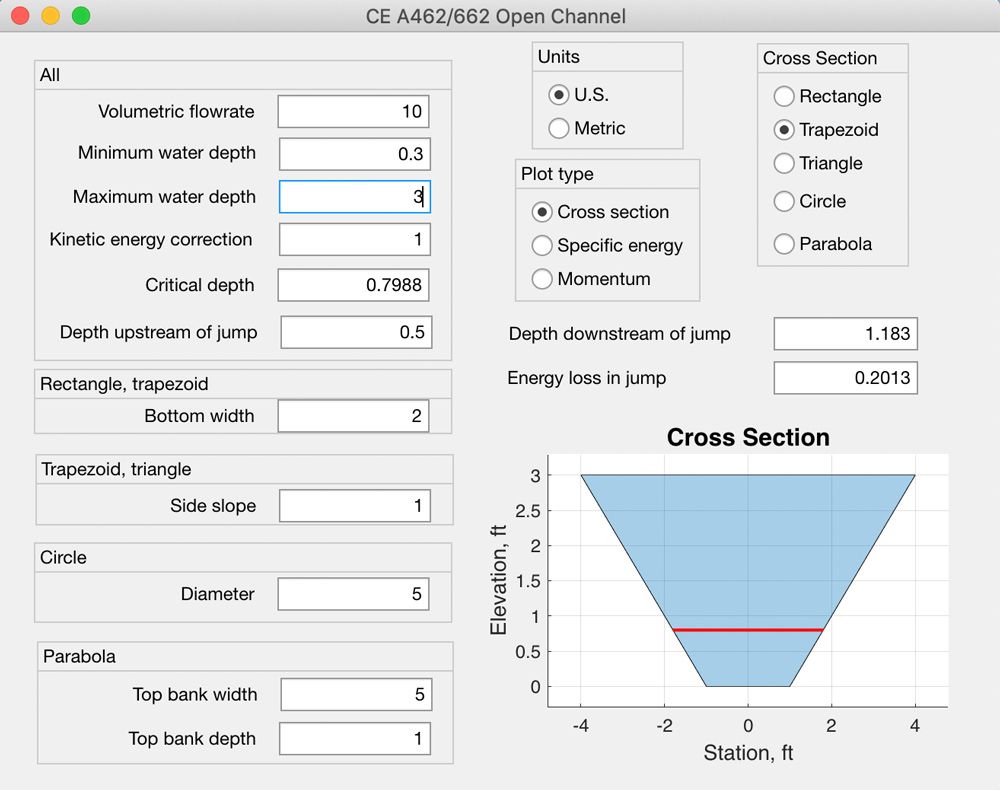Viewport: 1000px width, 790px height.
Task: Select the Minimum water depth field
Action: pos(353,154)
